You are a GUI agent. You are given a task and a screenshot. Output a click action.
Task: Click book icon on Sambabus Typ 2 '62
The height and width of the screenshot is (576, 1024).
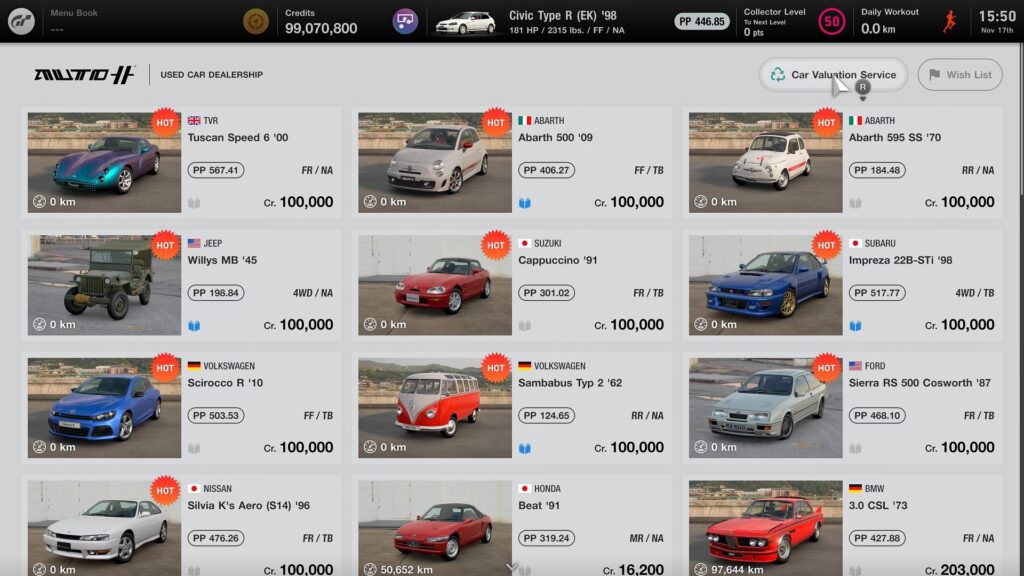(x=524, y=449)
